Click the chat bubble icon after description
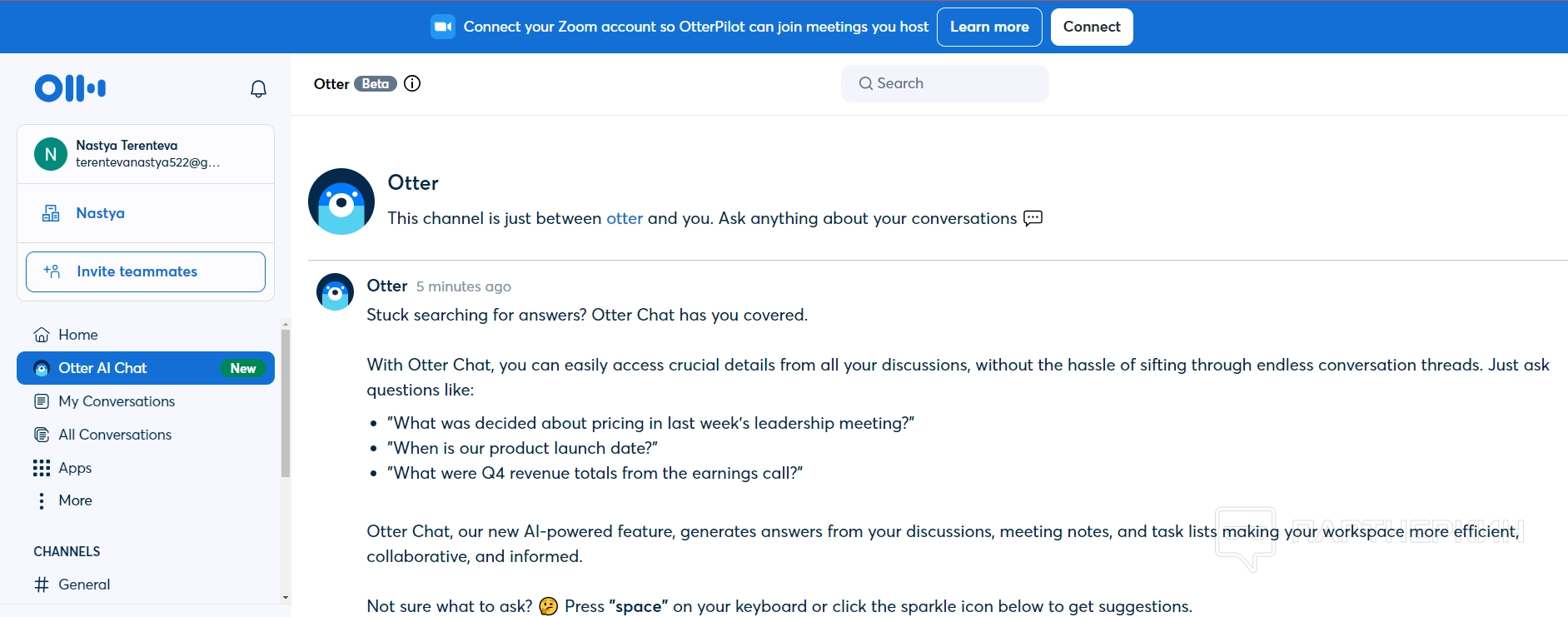Viewport: 1568px width, 617px height. (1033, 218)
